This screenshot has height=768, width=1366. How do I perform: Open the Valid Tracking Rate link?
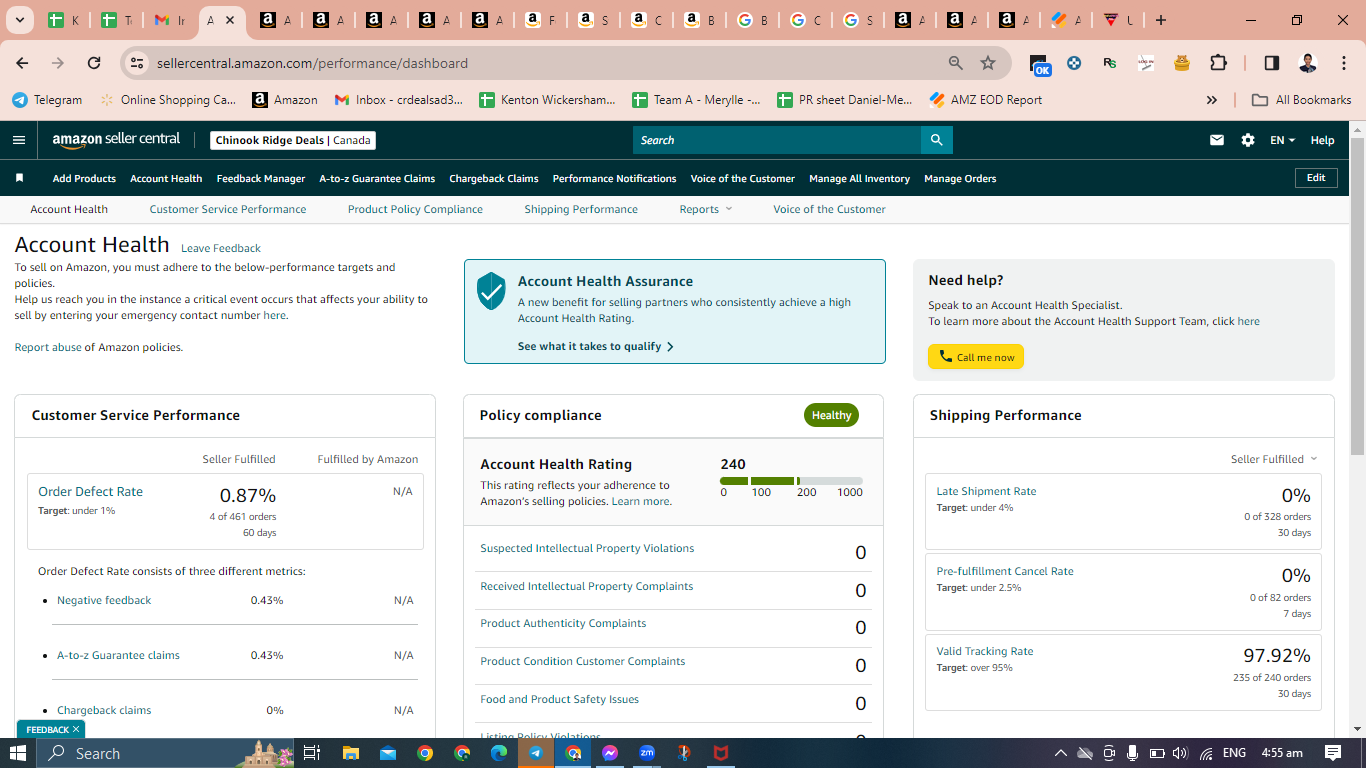(985, 651)
